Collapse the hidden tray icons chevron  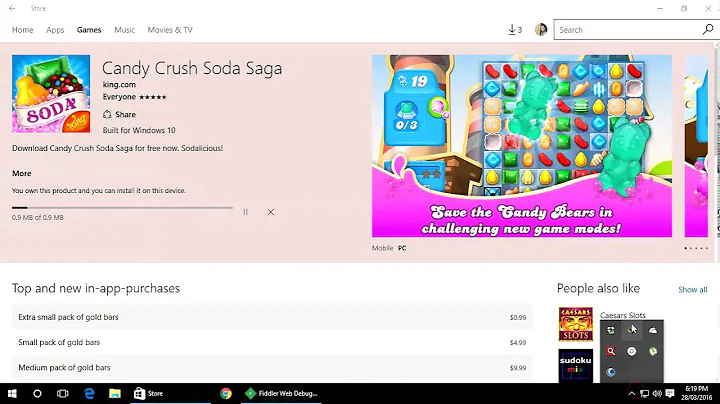coord(632,393)
